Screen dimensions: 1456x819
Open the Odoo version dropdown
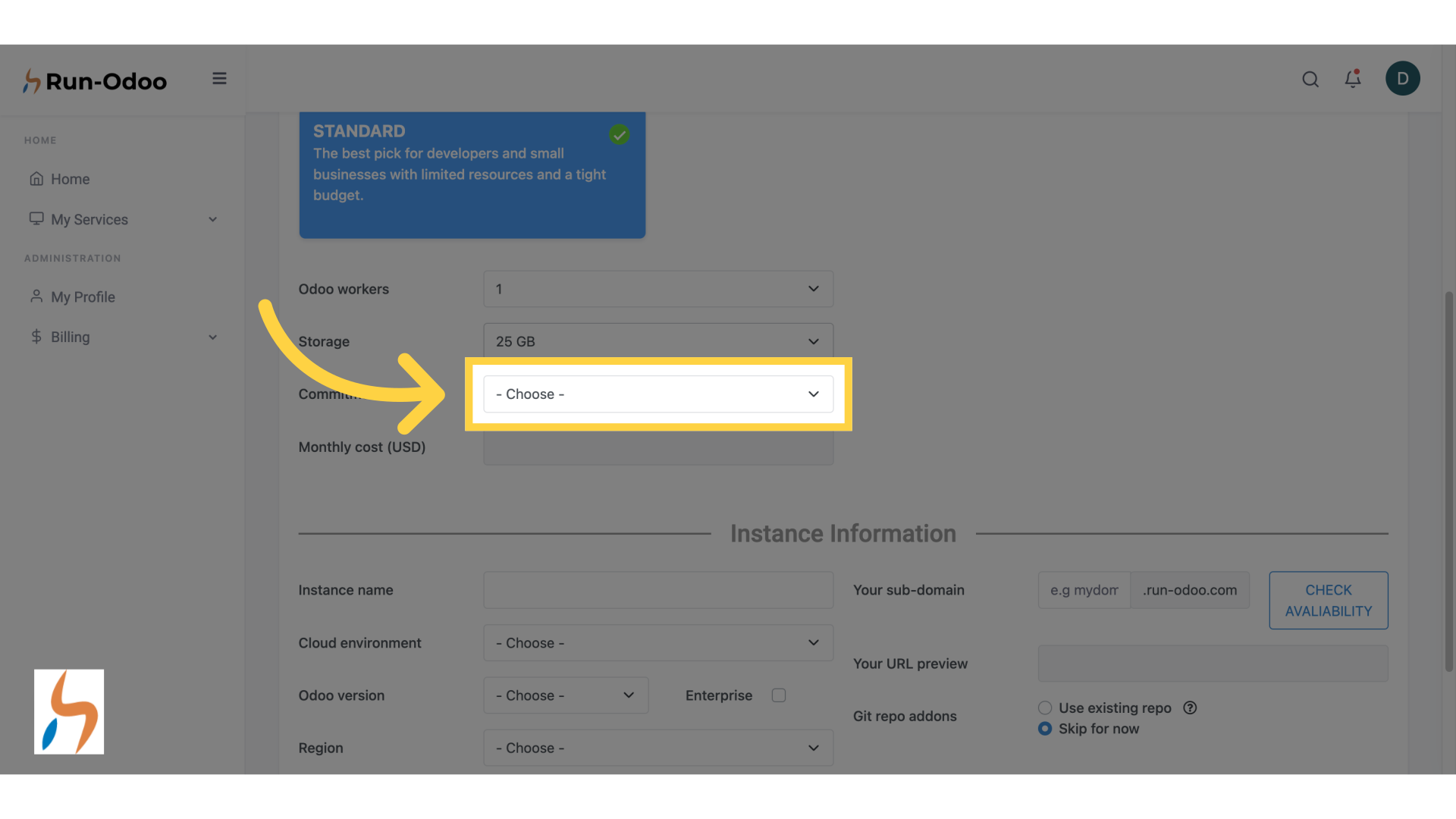pos(566,695)
